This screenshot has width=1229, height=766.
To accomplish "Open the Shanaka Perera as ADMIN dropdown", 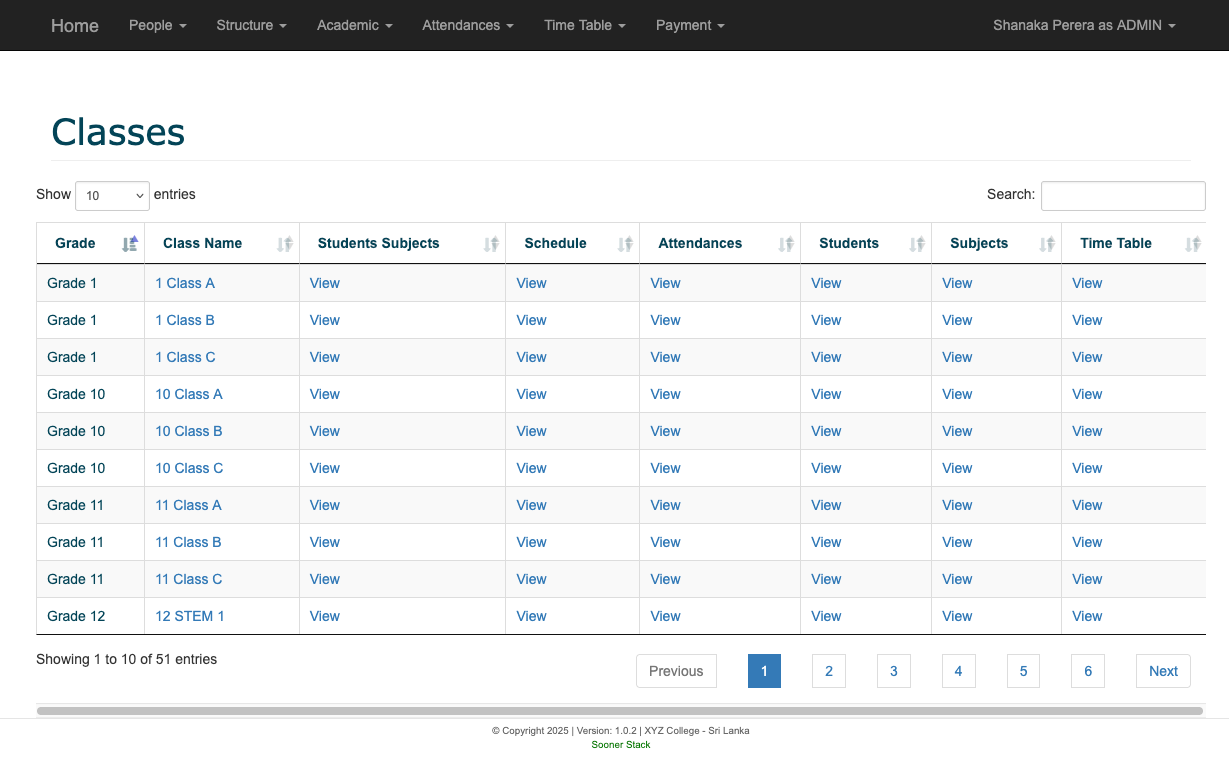I will [1083, 25].
